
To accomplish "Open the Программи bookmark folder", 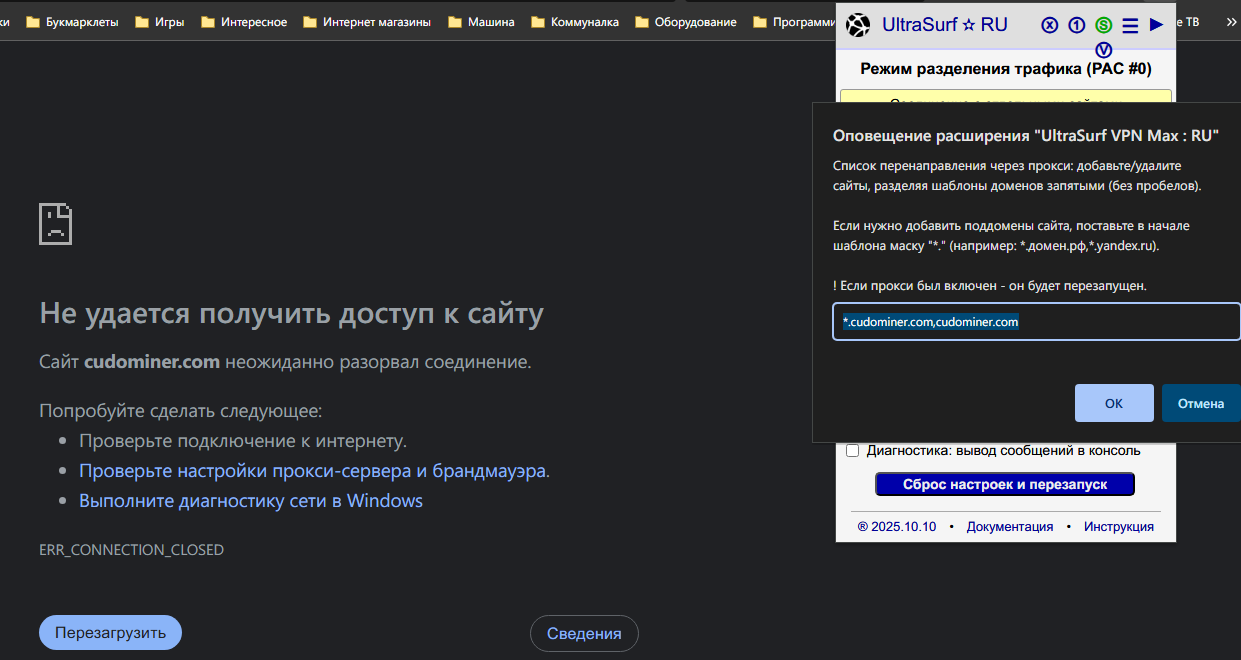I will tap(796, 22).
